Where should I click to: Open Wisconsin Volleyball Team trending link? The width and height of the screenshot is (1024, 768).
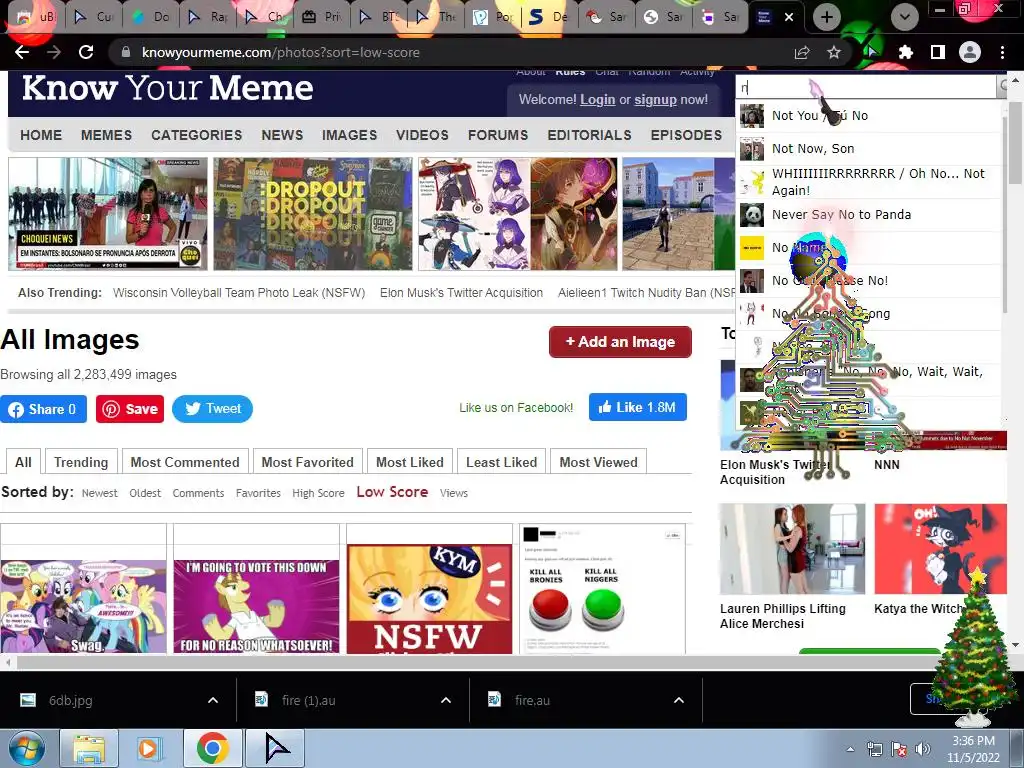239,293
